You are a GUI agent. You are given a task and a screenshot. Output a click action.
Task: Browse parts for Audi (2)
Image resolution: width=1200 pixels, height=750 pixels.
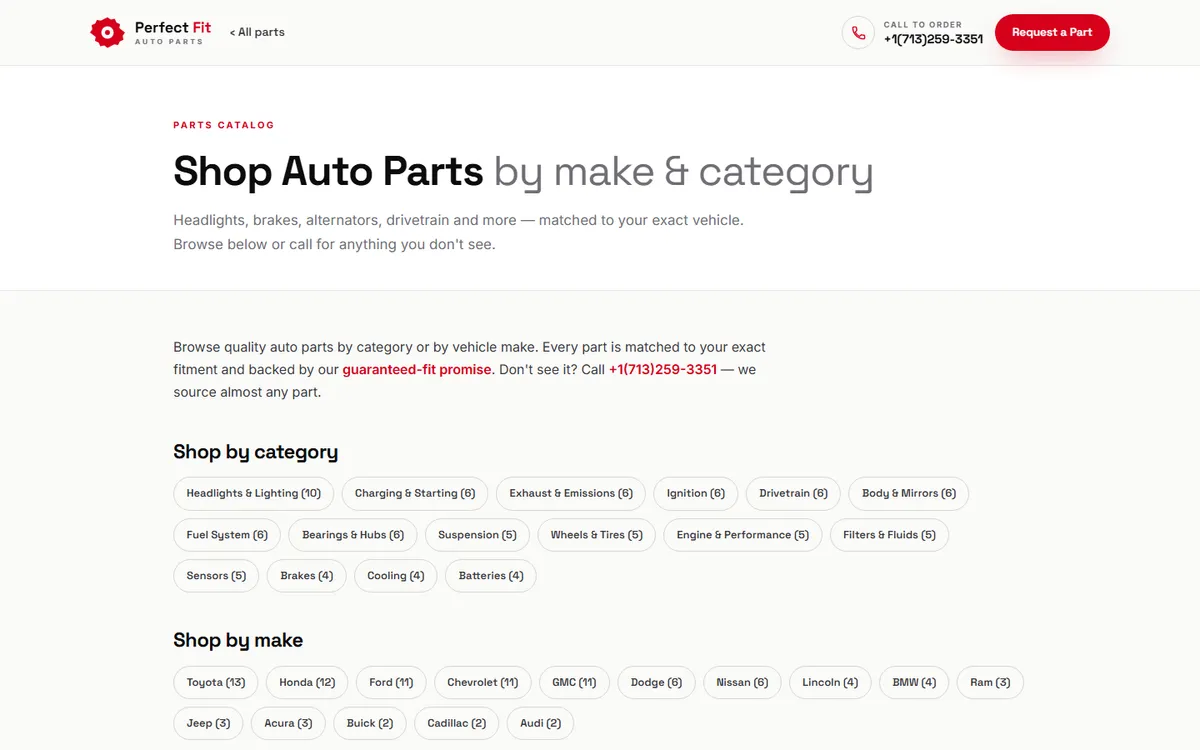(541, 723)
